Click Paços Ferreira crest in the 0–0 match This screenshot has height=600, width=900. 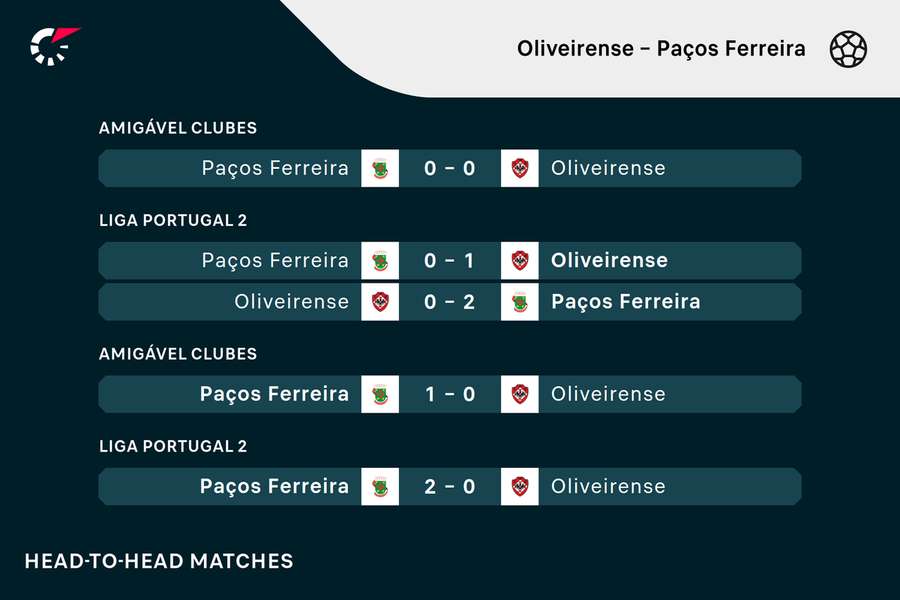(380, 168)
